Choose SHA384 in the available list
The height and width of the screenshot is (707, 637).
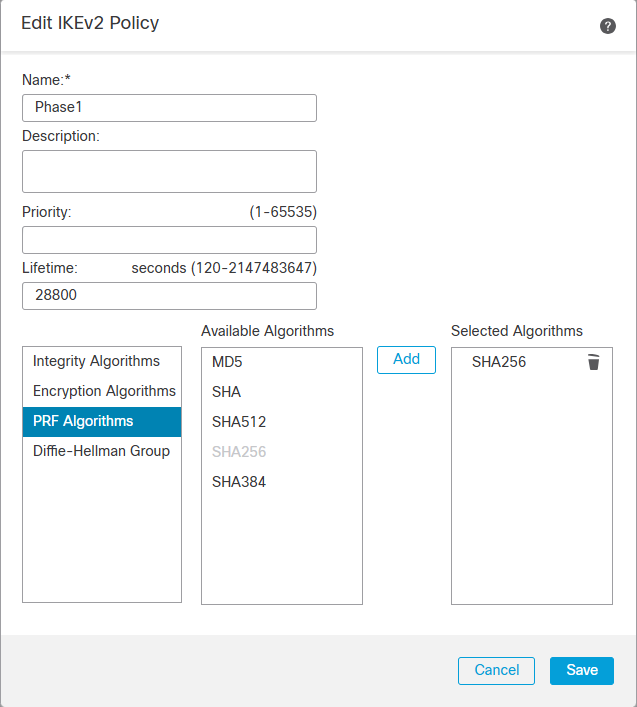(239, 482)
